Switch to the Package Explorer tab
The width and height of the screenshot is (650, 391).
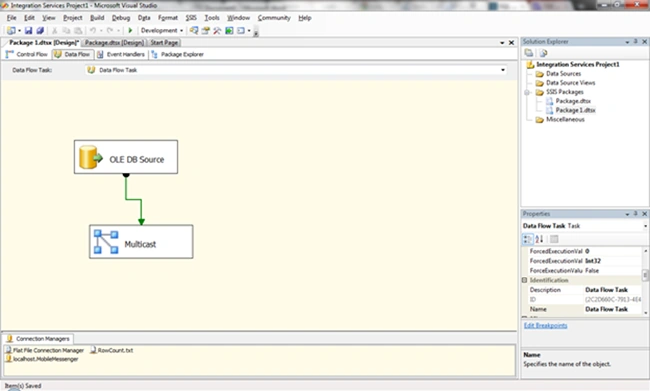coord(177,54)
